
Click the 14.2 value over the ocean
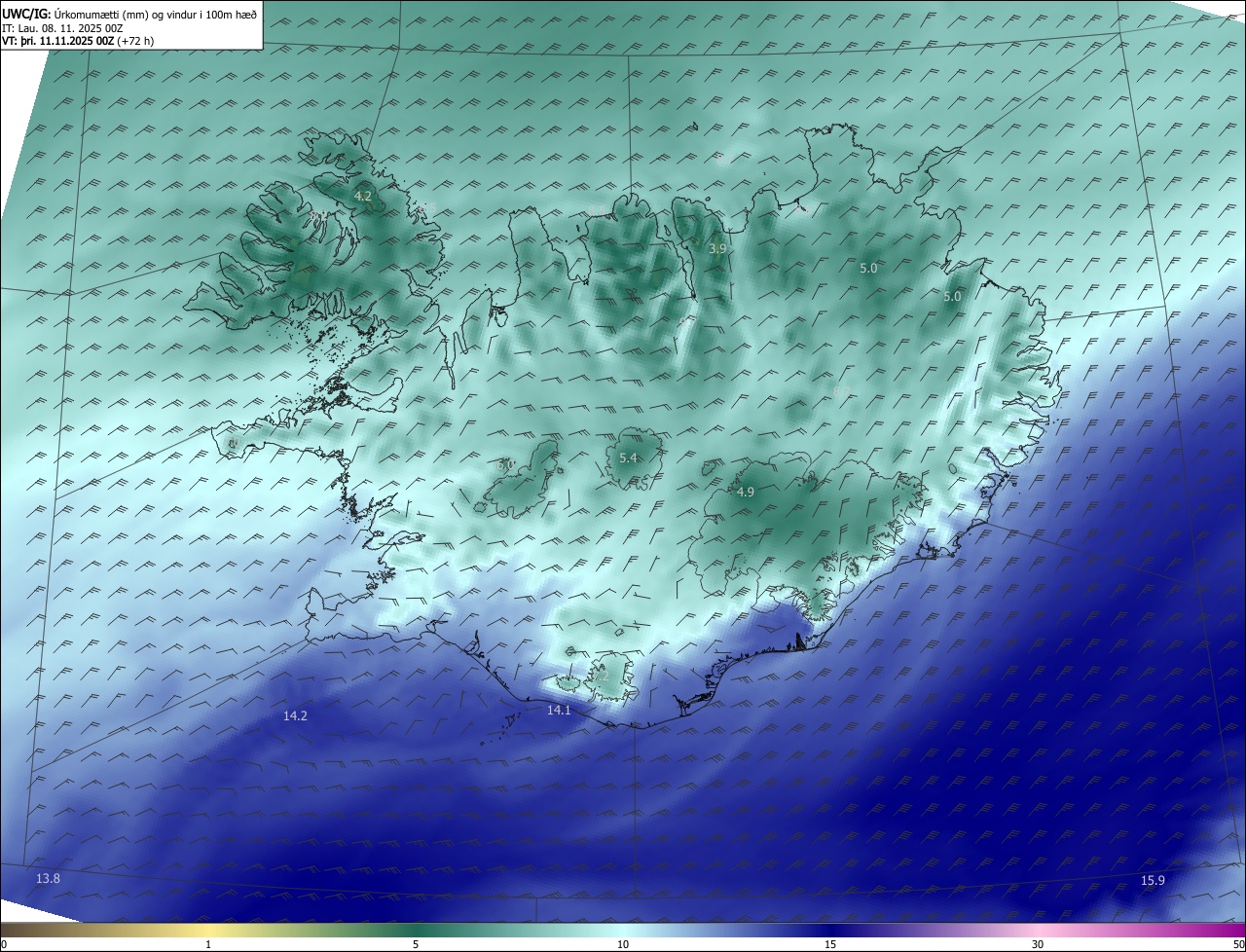point(295,716)
